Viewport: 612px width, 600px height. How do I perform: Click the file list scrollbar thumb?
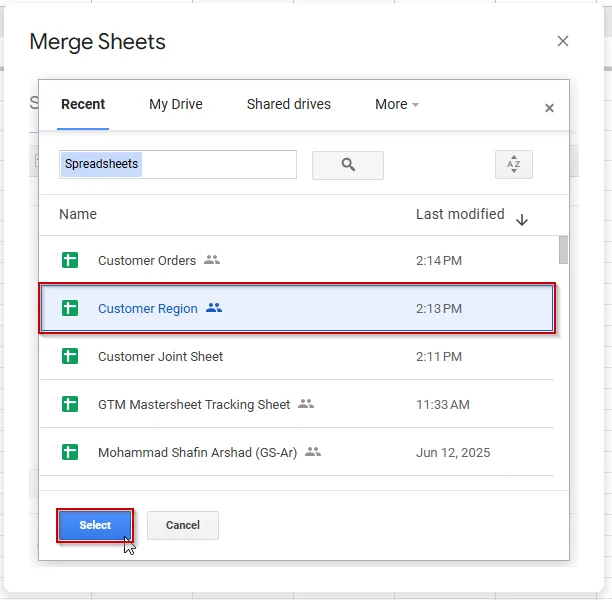point(563,250)
